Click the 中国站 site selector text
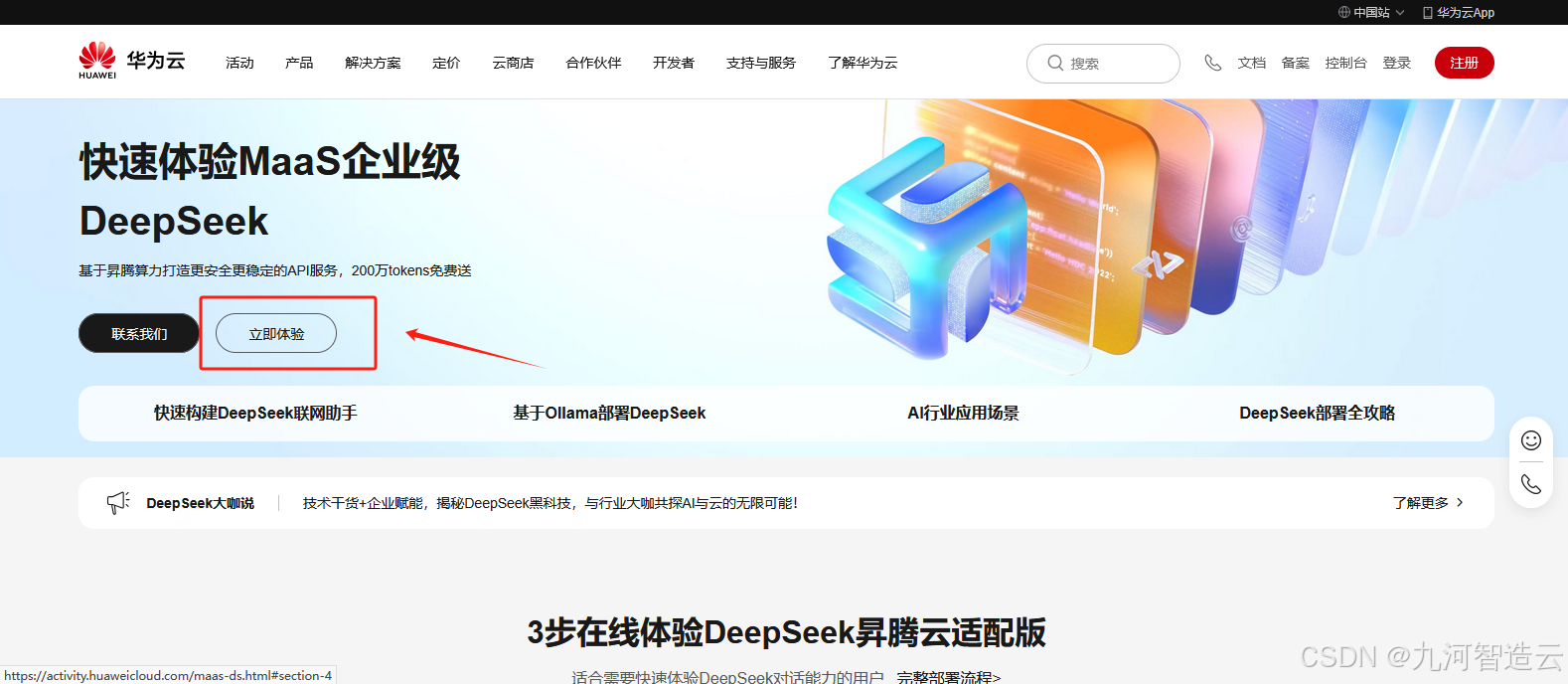This screenshot has height=684, width=1568. coord(1371,12)
